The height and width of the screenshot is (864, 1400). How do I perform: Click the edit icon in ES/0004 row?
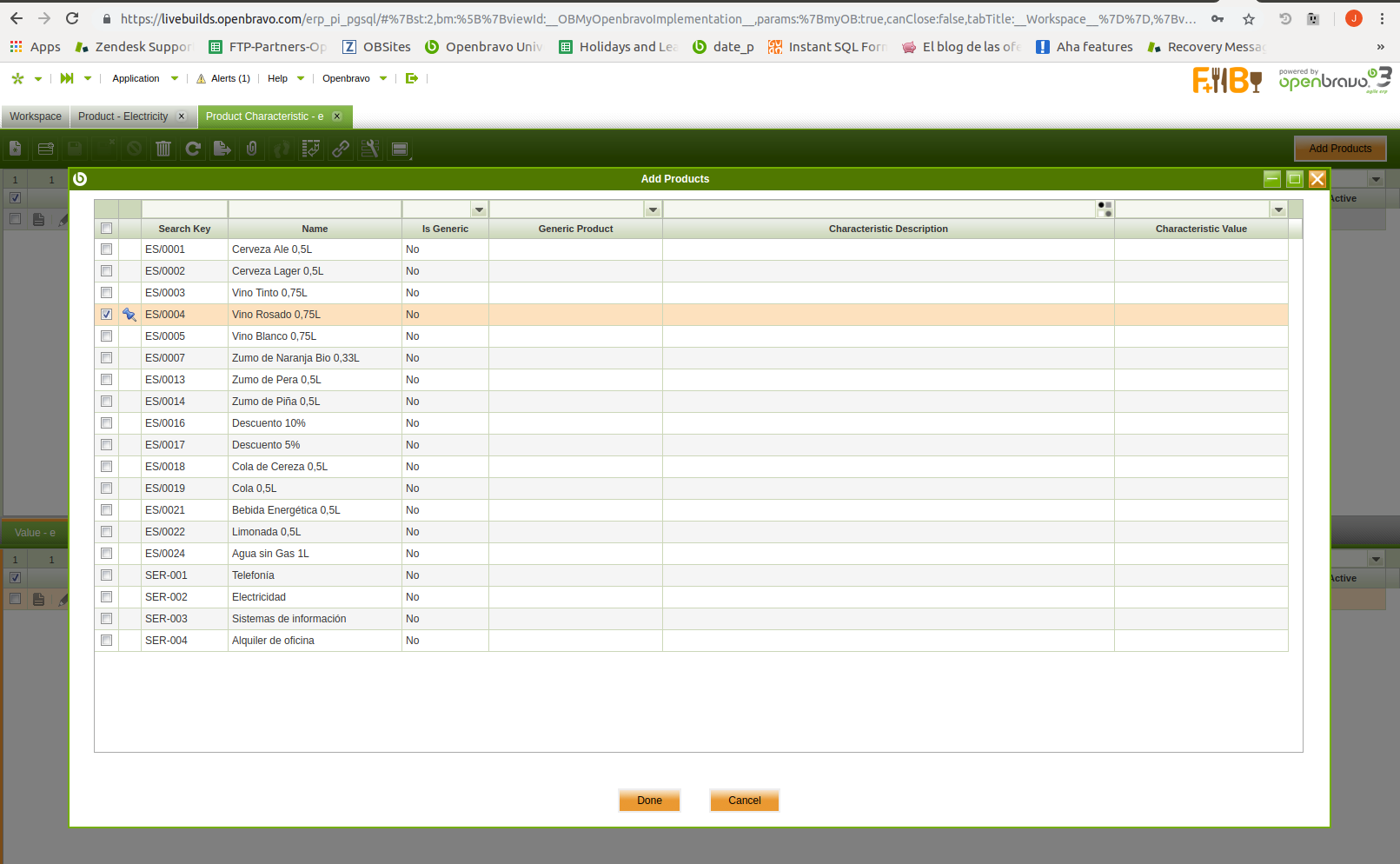click(x=129, y=315)
